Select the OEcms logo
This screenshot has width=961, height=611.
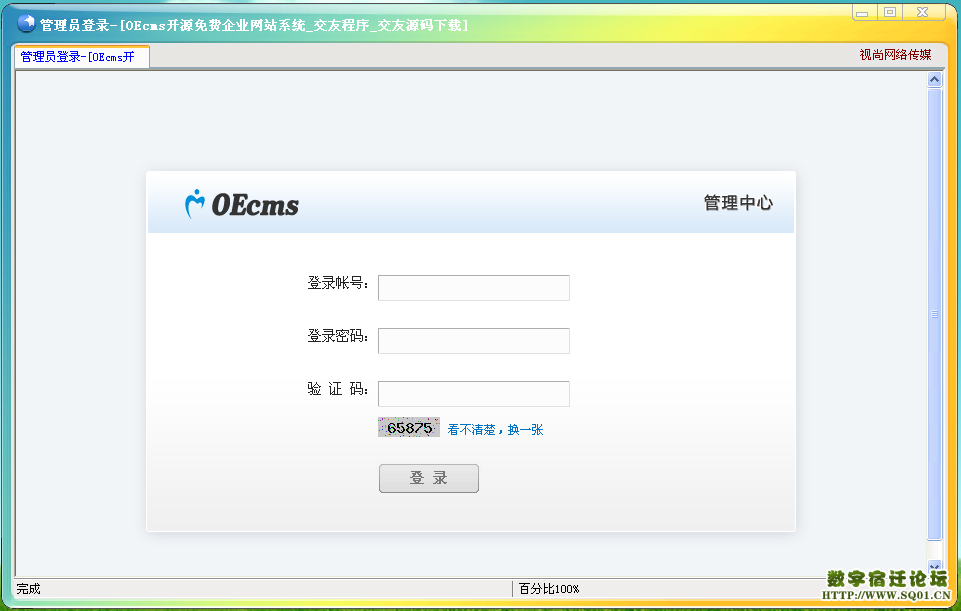[241, 204]
